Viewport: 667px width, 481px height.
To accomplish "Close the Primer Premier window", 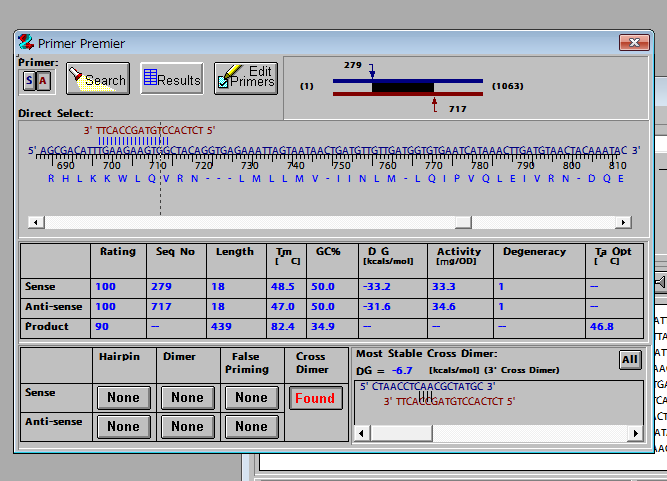I will point(634,43).
